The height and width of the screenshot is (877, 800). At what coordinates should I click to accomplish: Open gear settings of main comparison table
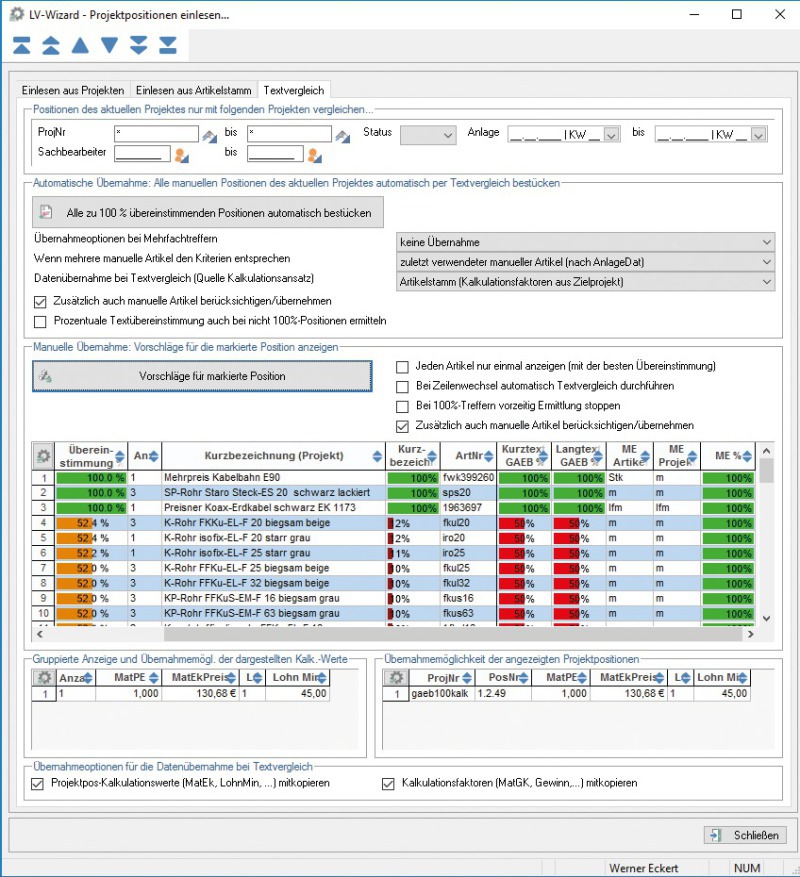[x=43, y=456]
